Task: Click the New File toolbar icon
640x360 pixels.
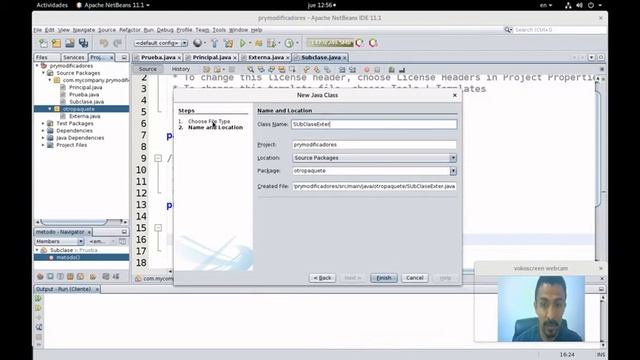Action: coord(43,43)
